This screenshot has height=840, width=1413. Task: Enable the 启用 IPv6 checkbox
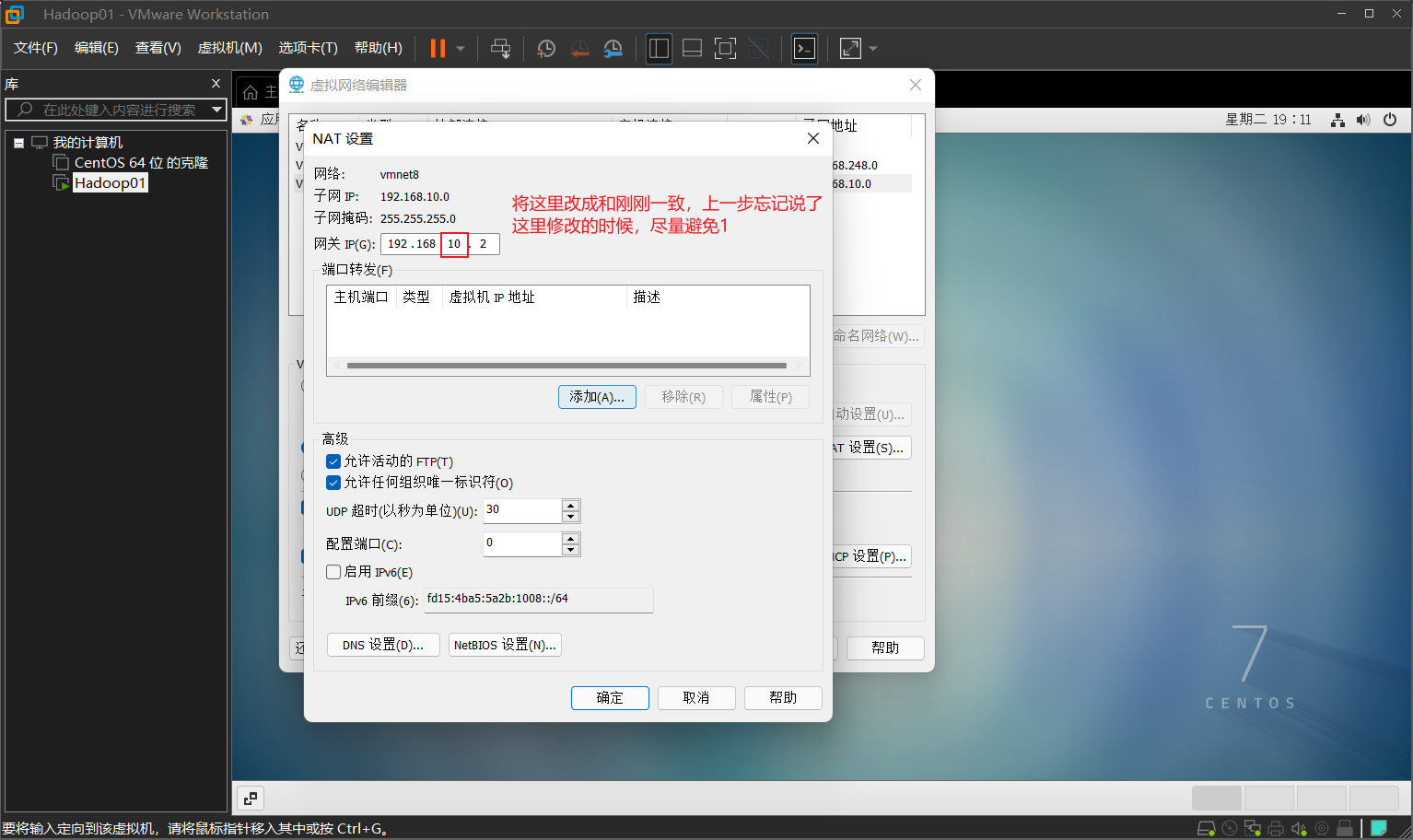(333, 572)
